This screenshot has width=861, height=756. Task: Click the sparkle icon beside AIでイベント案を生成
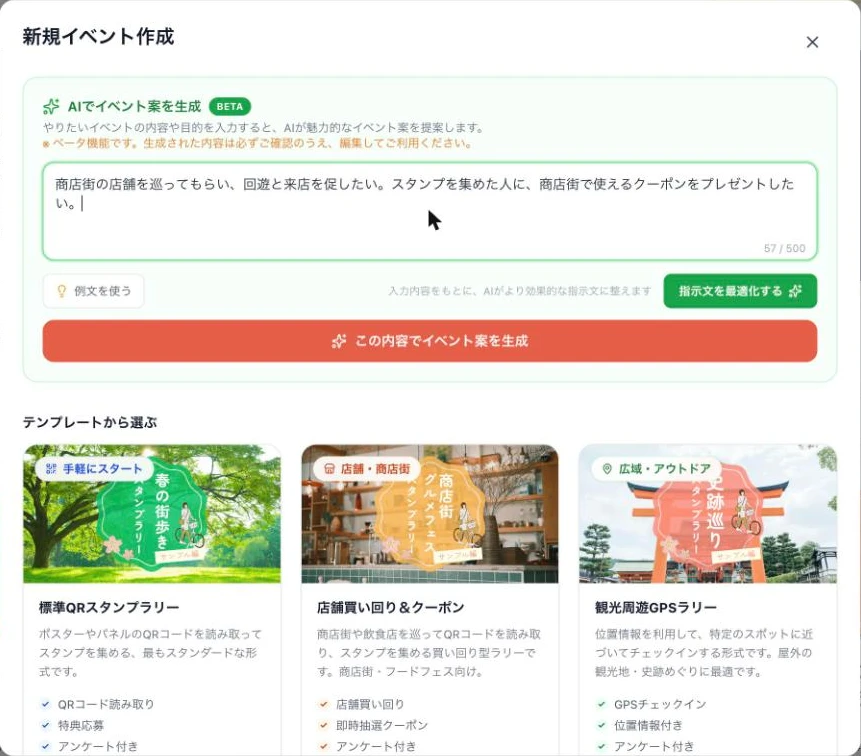pyautogui.click(x=52, y=107)
